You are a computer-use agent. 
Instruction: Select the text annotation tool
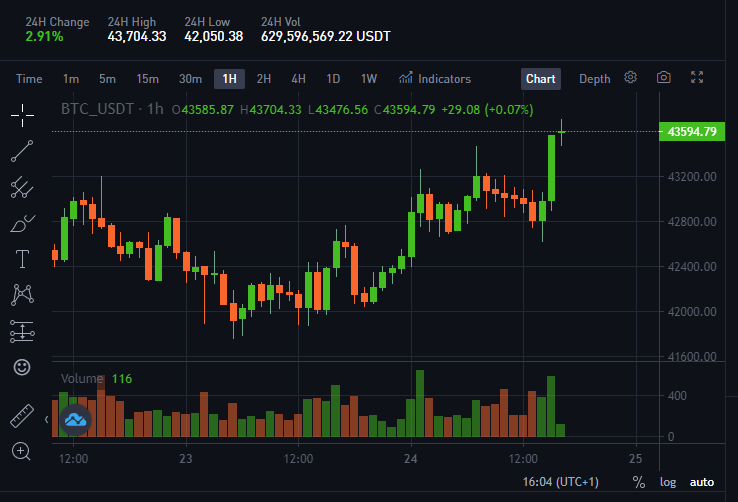coord(22,259)
